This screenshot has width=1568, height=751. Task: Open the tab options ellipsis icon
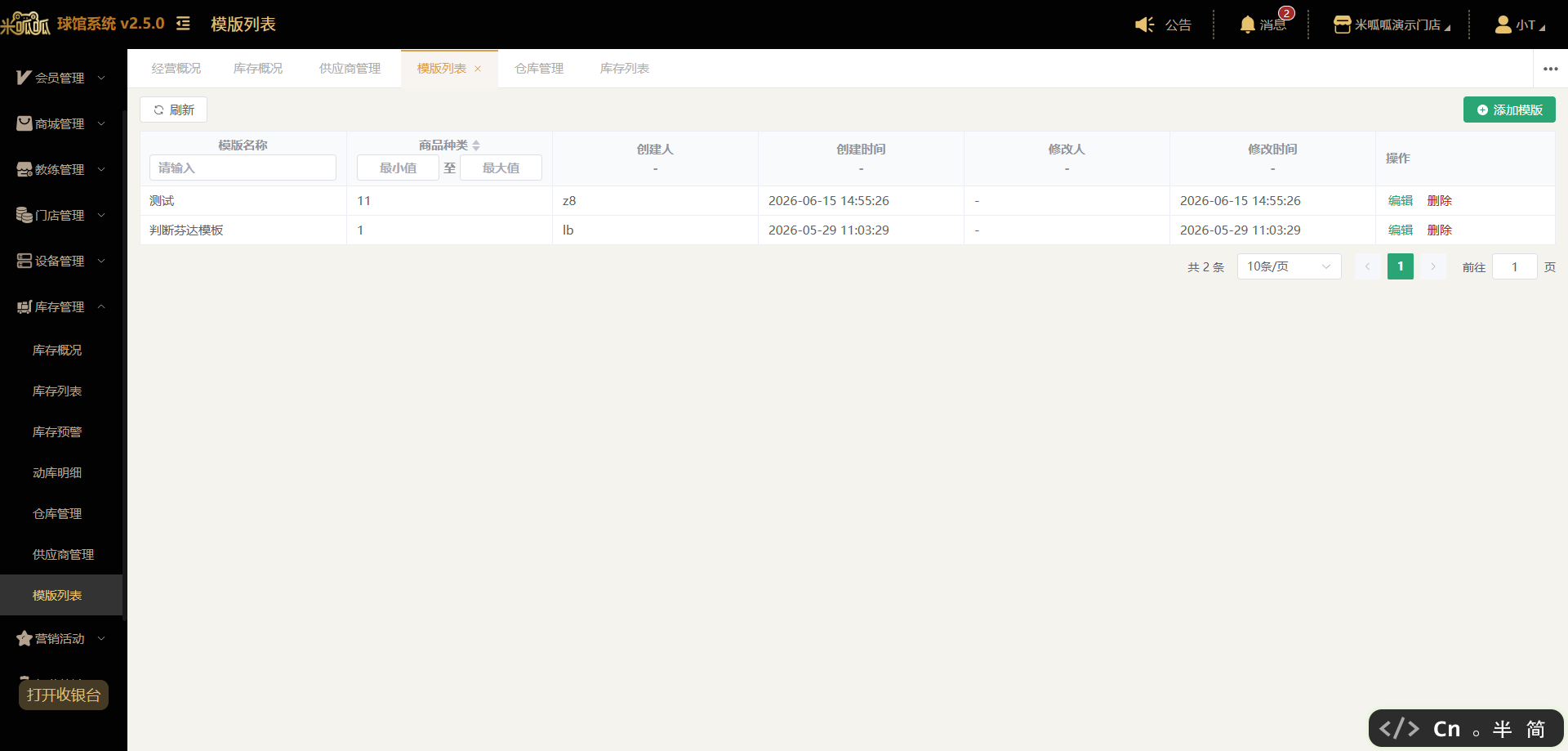pos(1551,69)
